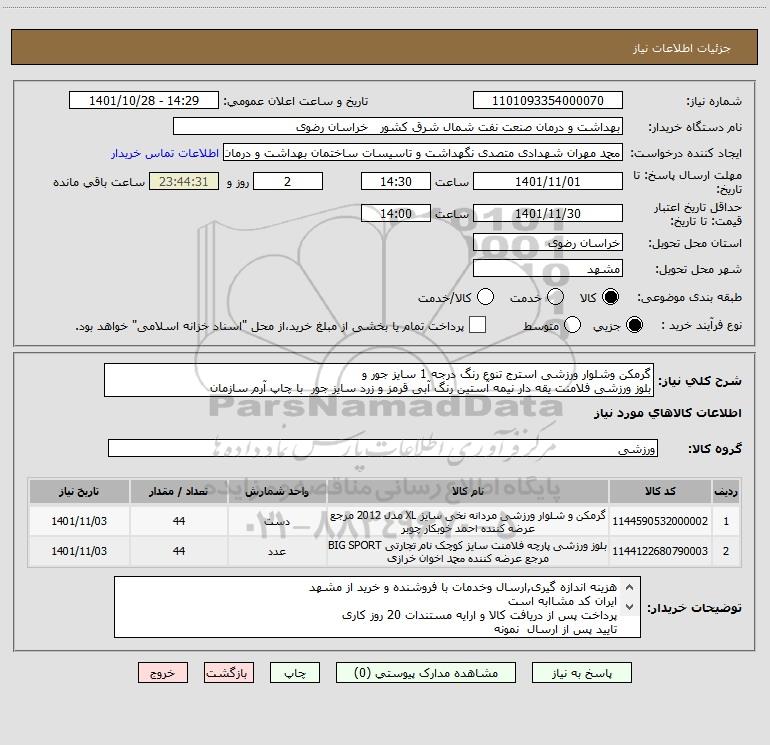Click product code 1144590532000002
Screen dimensions: 770x745
pos(660,521)
